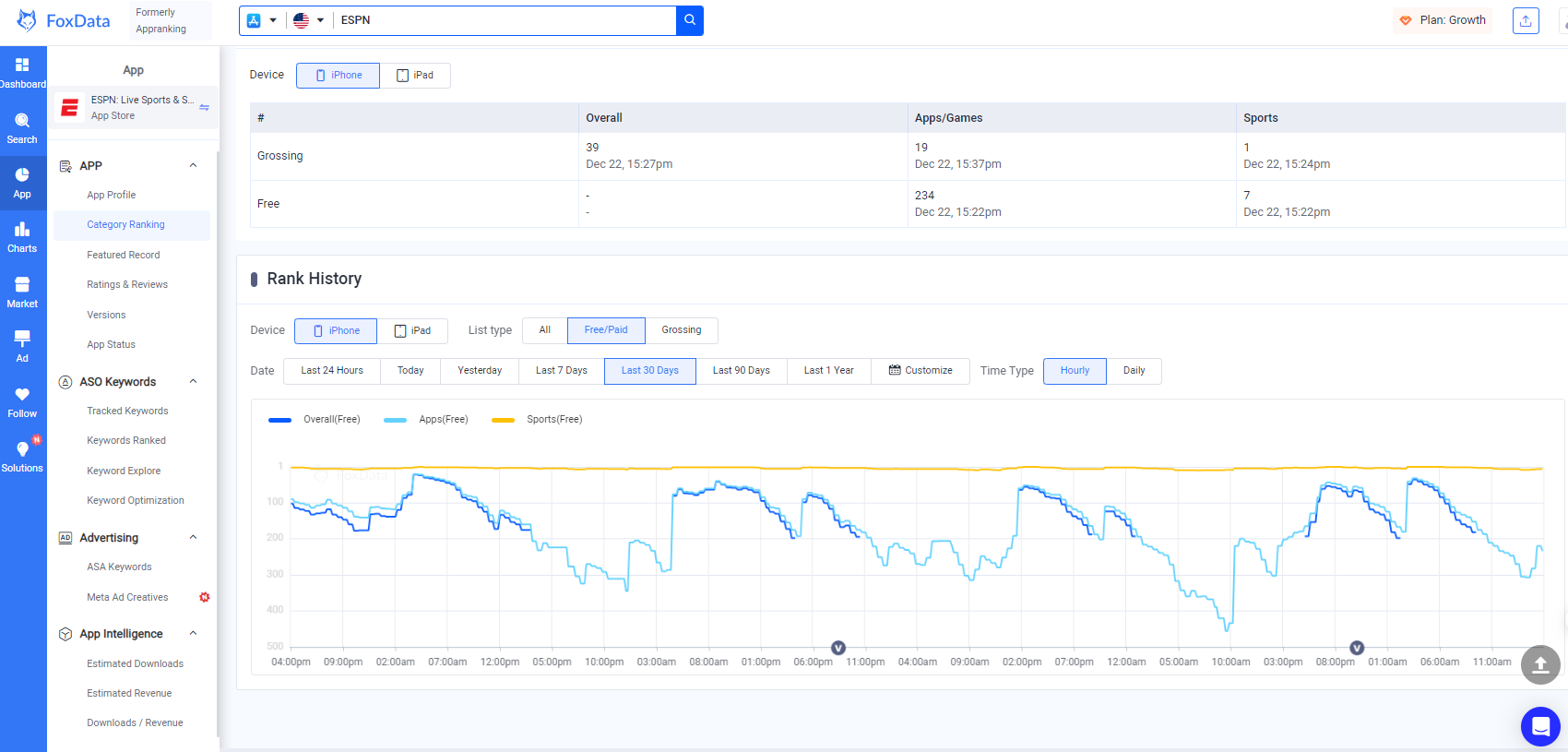Select Last 24 Hours date range
The image size is (1568, 752).
click(x=332, y=371)
